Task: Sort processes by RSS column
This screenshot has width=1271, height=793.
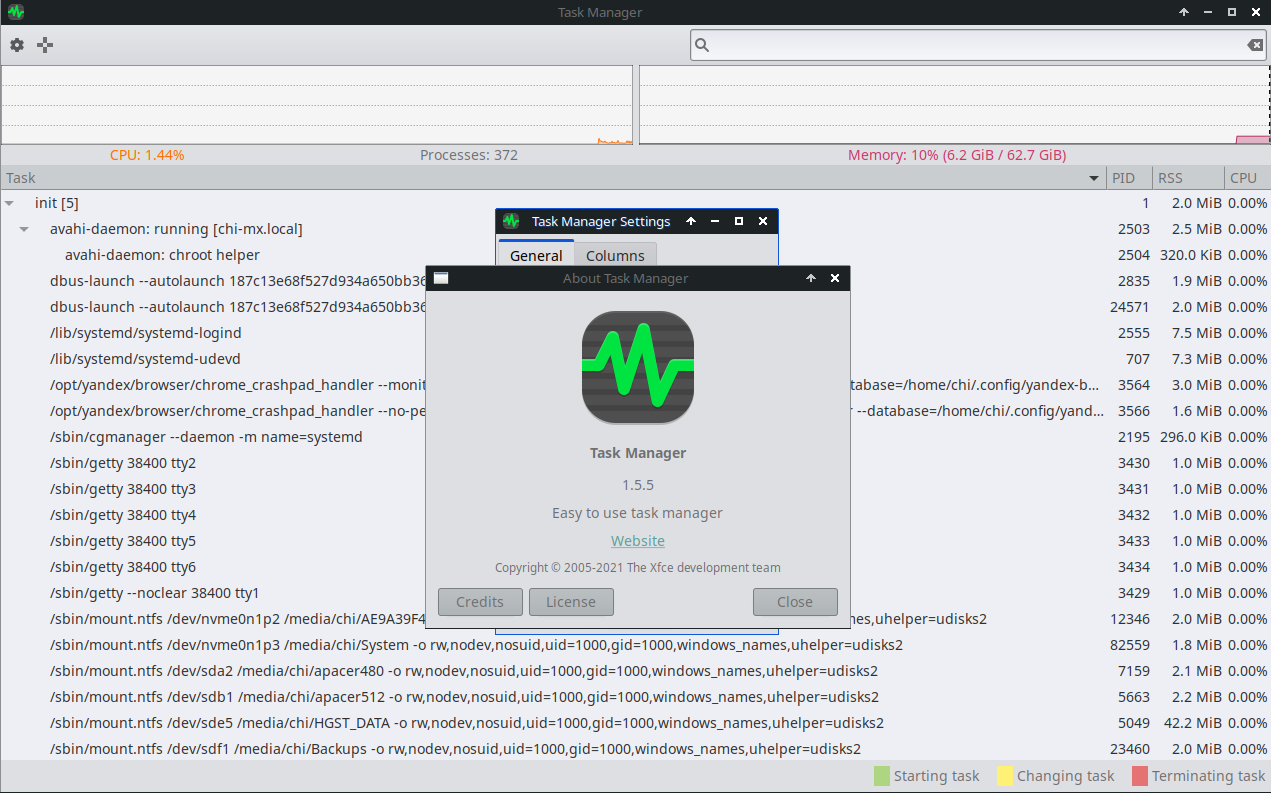Action: tap(1188, 178)
